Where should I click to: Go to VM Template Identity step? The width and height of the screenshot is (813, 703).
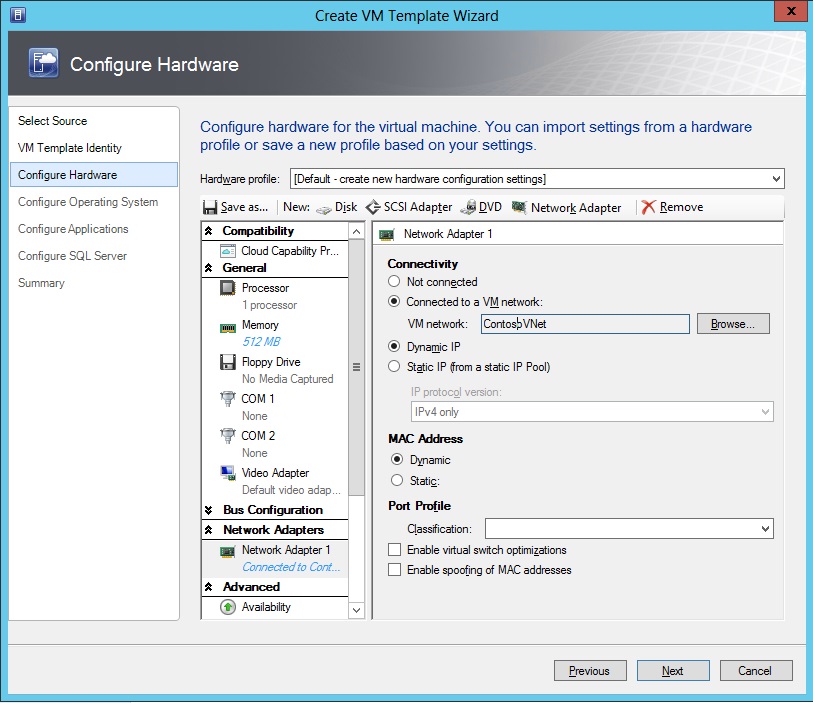(x=70, y=148)
